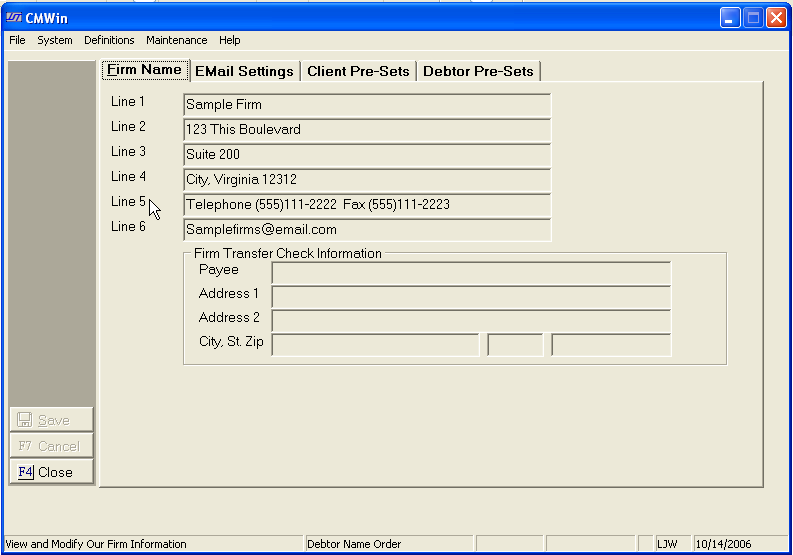The height and width of the screenshot is (555, 793).
Task: Click the Line 5 telephone and fax field
Action: coord(366,205)
